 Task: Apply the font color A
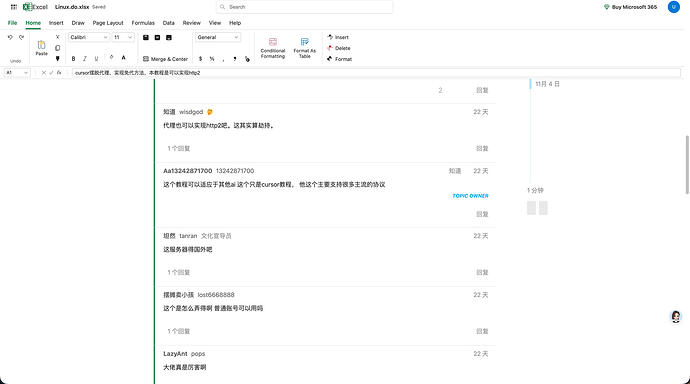coord(124,58)
